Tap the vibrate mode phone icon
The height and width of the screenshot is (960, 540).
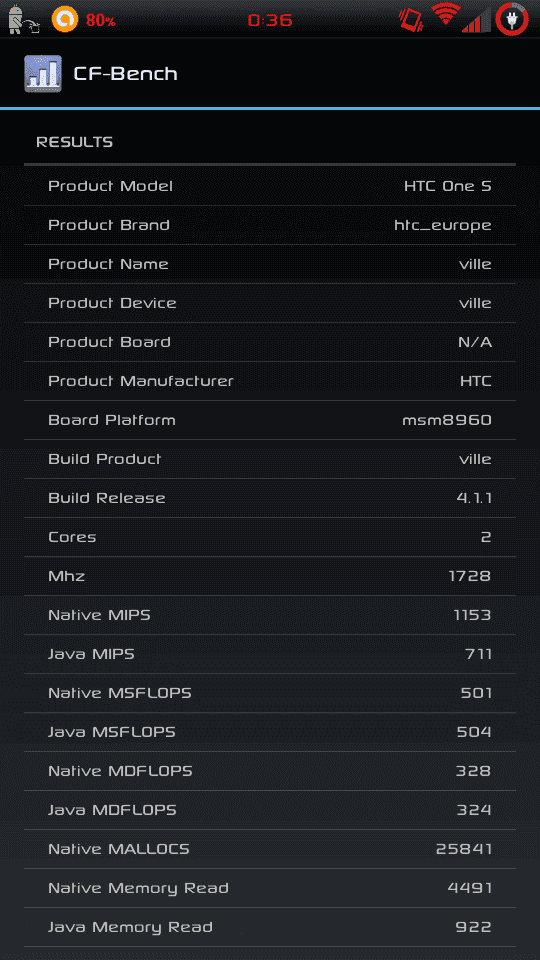point(411,20)
